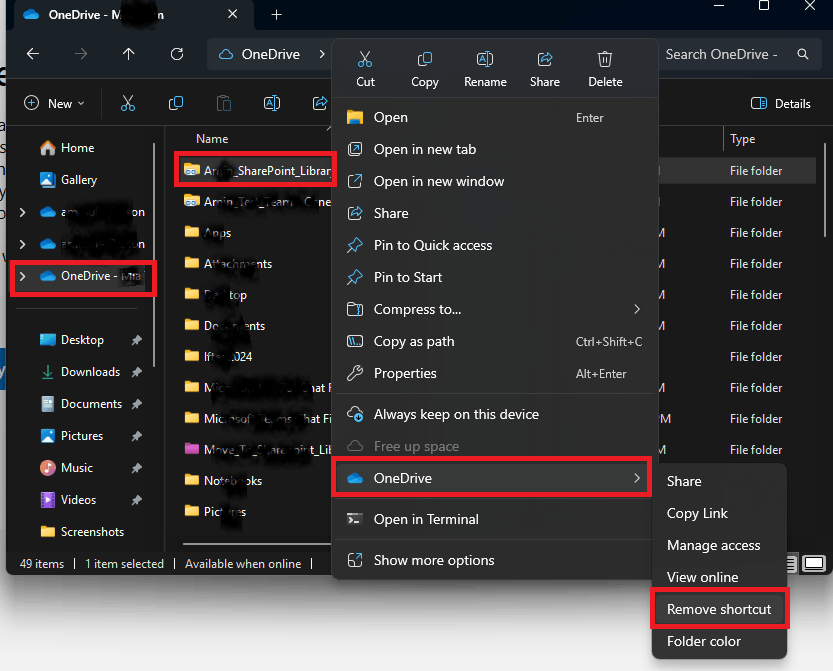833x671 pixels.
Task: Click the Copy icon in the context menu
Action: click(x=425, y=59)
